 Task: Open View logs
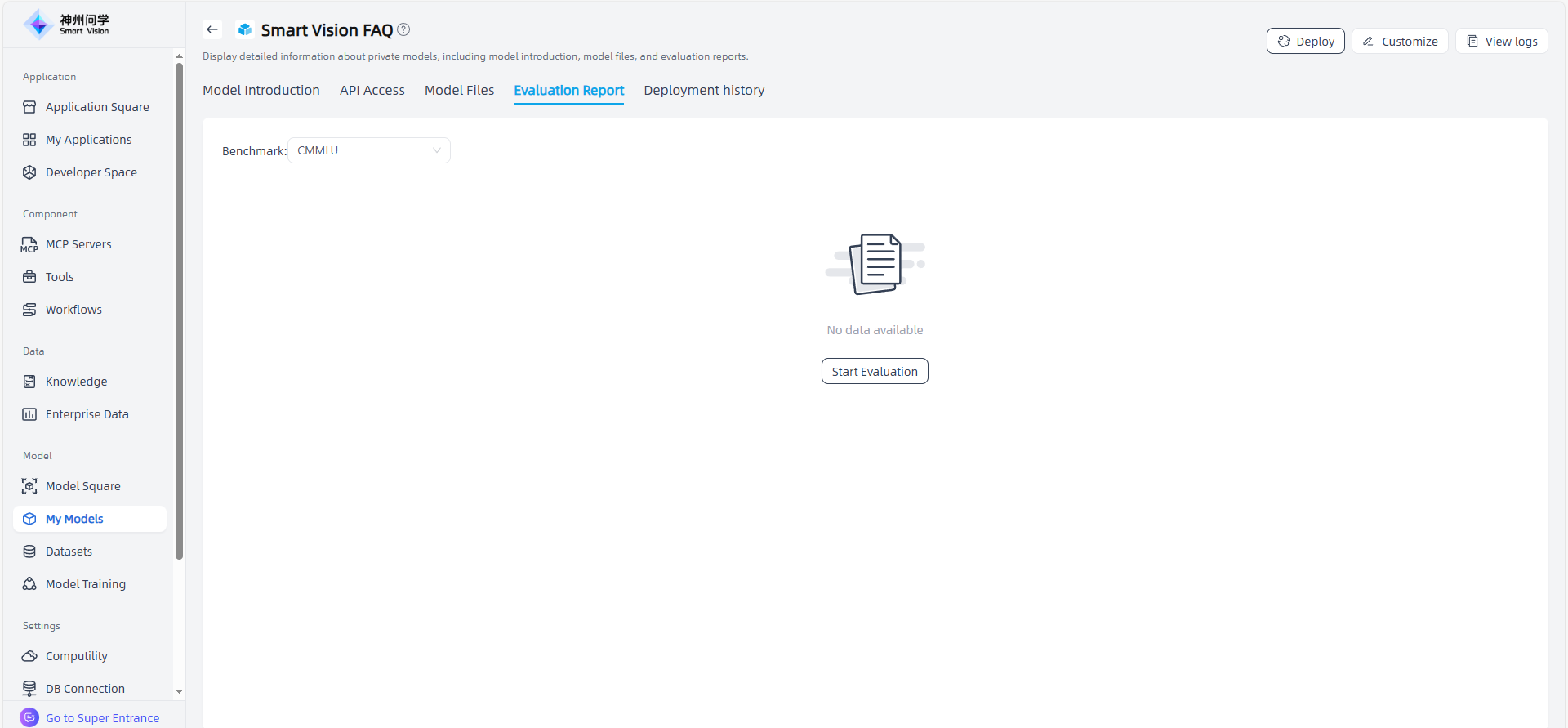coord(1501,42)
